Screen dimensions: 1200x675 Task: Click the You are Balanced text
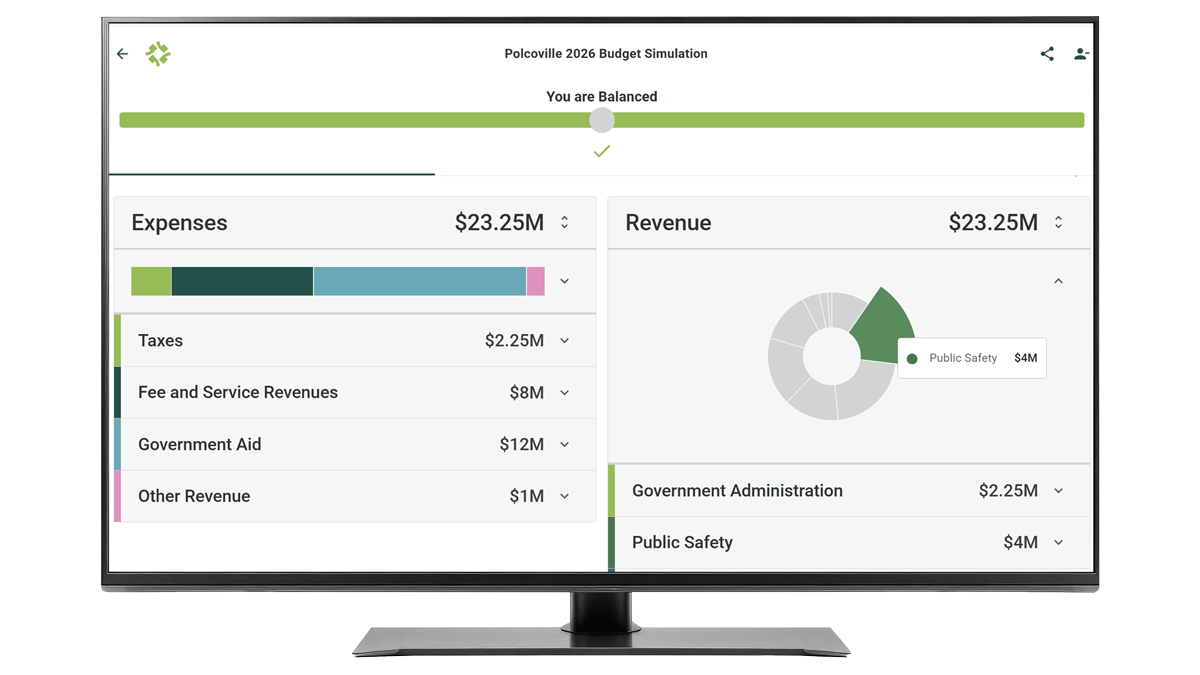(x=602, y=97)
